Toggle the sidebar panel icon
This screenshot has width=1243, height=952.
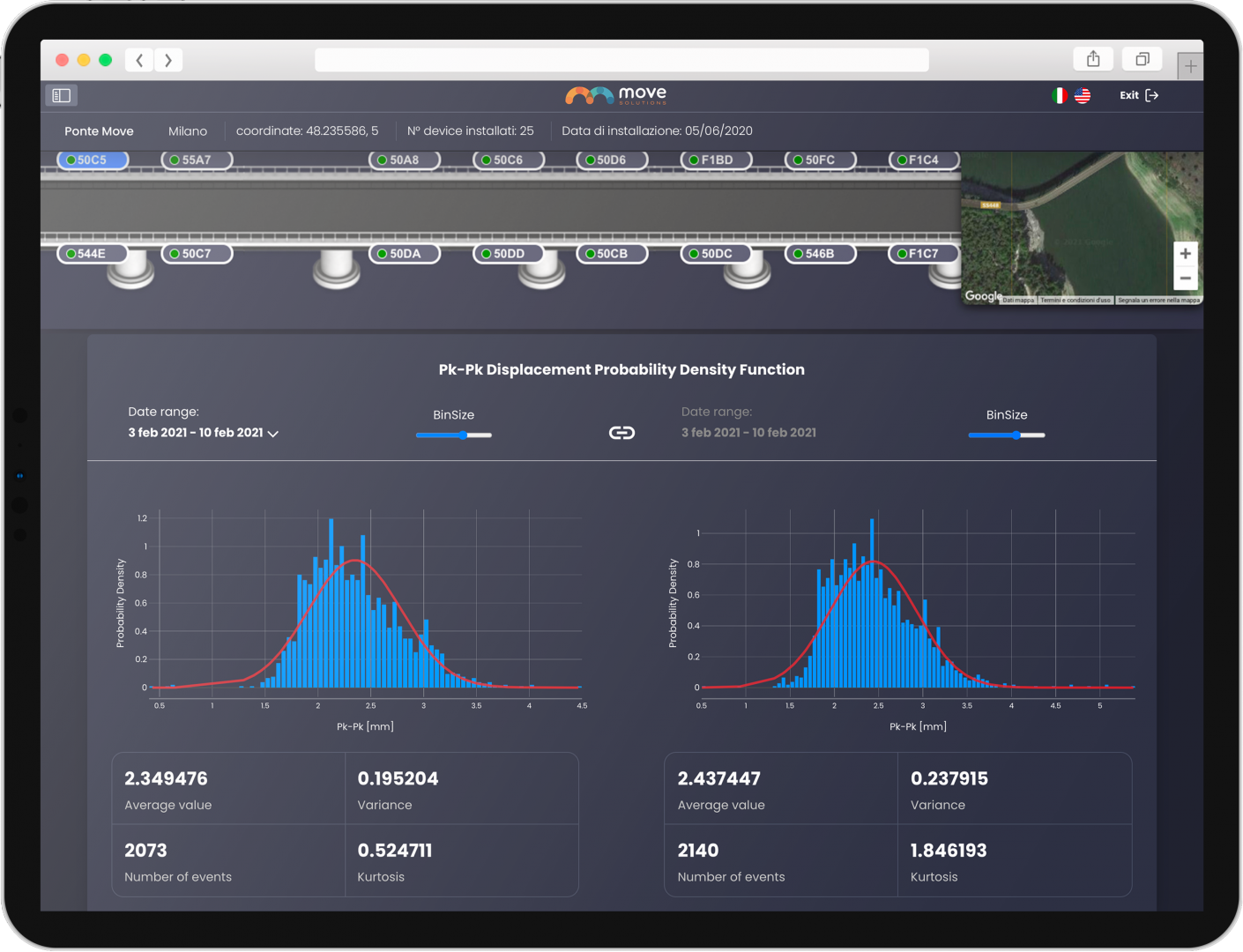click(x=61, y=95)
